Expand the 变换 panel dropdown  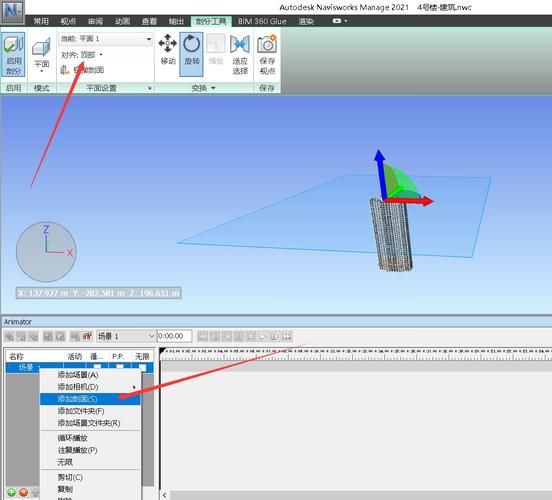(203, 88)
